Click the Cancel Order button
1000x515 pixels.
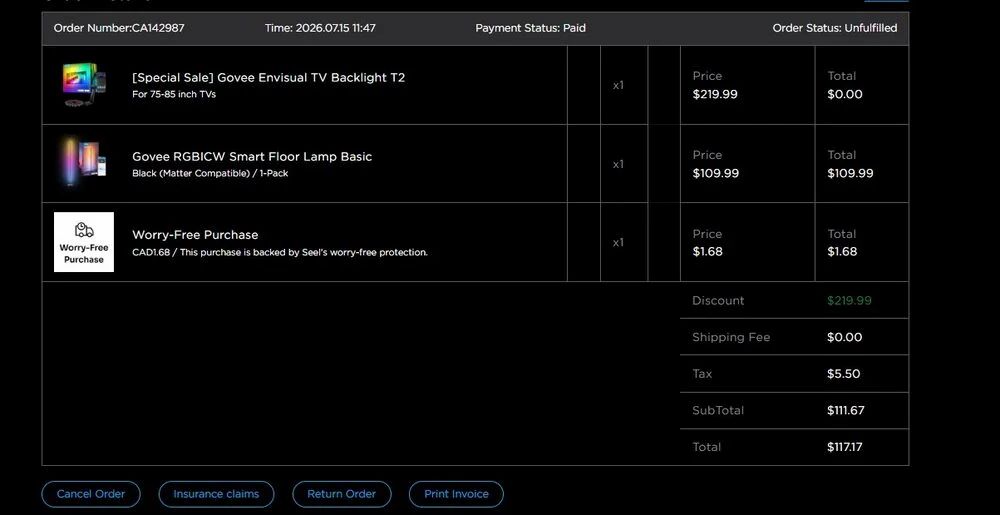point(91,494)
